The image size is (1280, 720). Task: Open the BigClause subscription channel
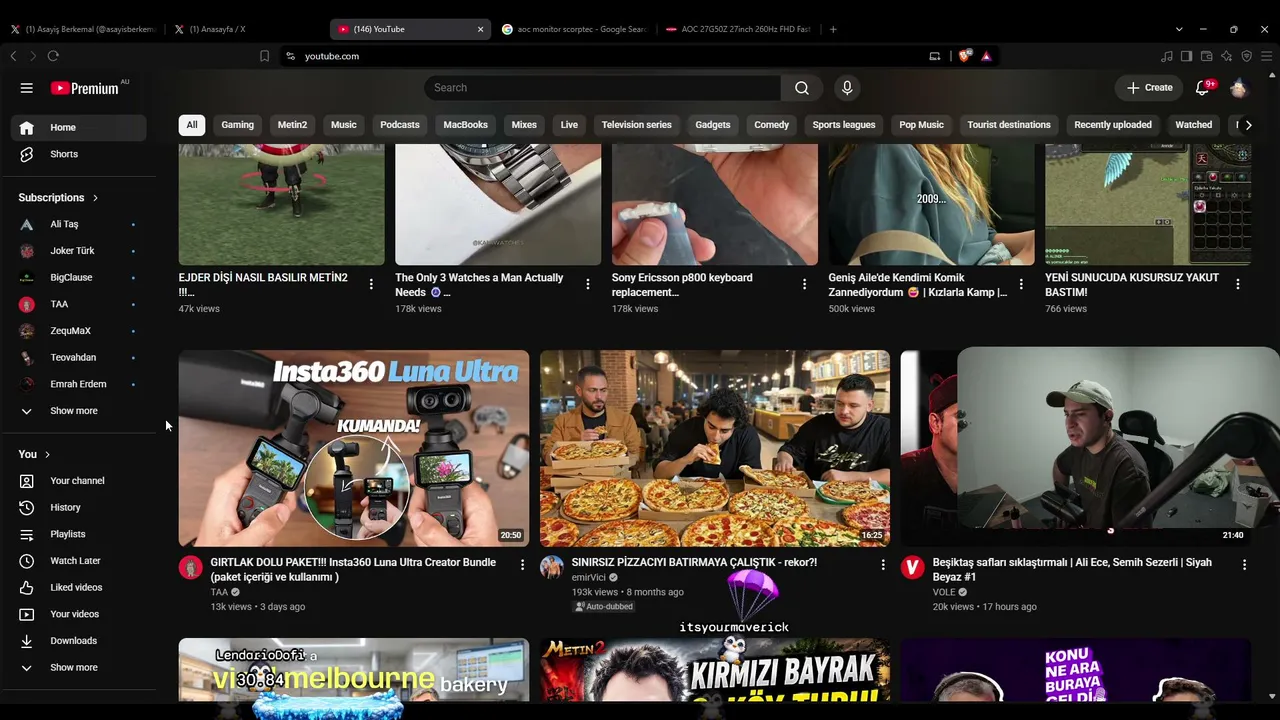[80, 277]
